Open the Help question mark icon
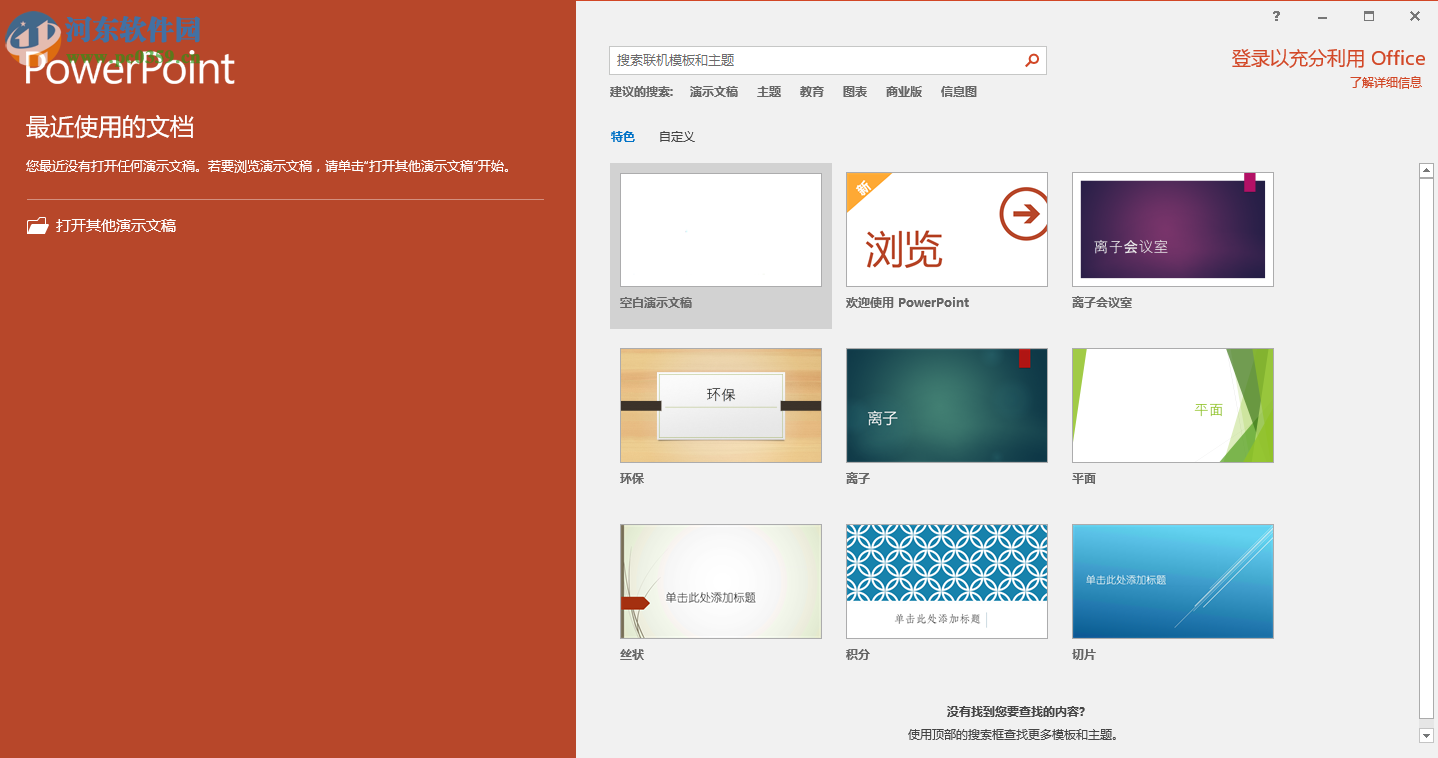This screenshot has height=758, width=1438. point(1275,16)
